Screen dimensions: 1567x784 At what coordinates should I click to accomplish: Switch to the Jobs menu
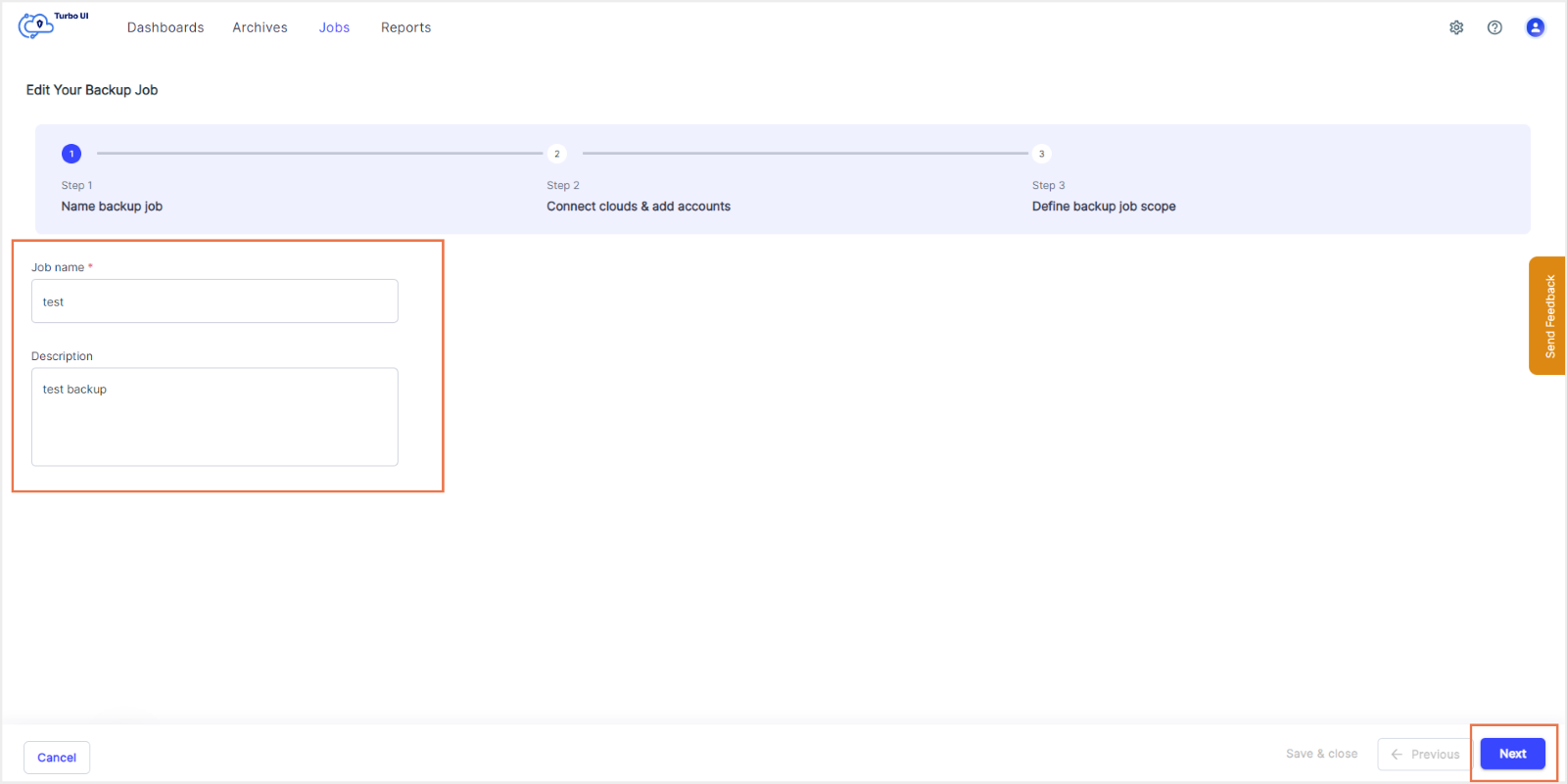(334, 27)
